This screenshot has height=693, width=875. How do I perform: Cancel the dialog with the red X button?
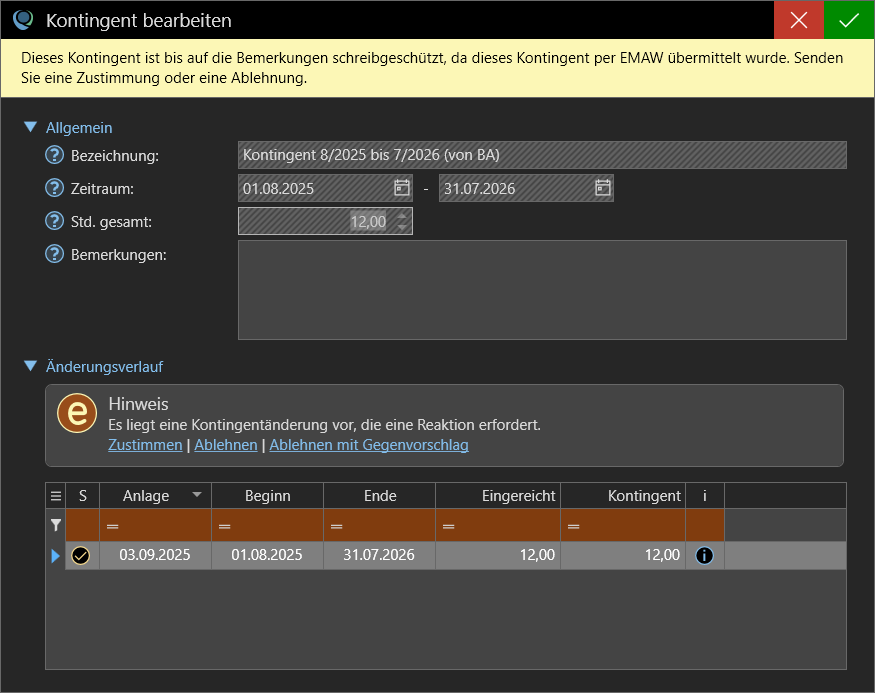(x=799, y=20)
